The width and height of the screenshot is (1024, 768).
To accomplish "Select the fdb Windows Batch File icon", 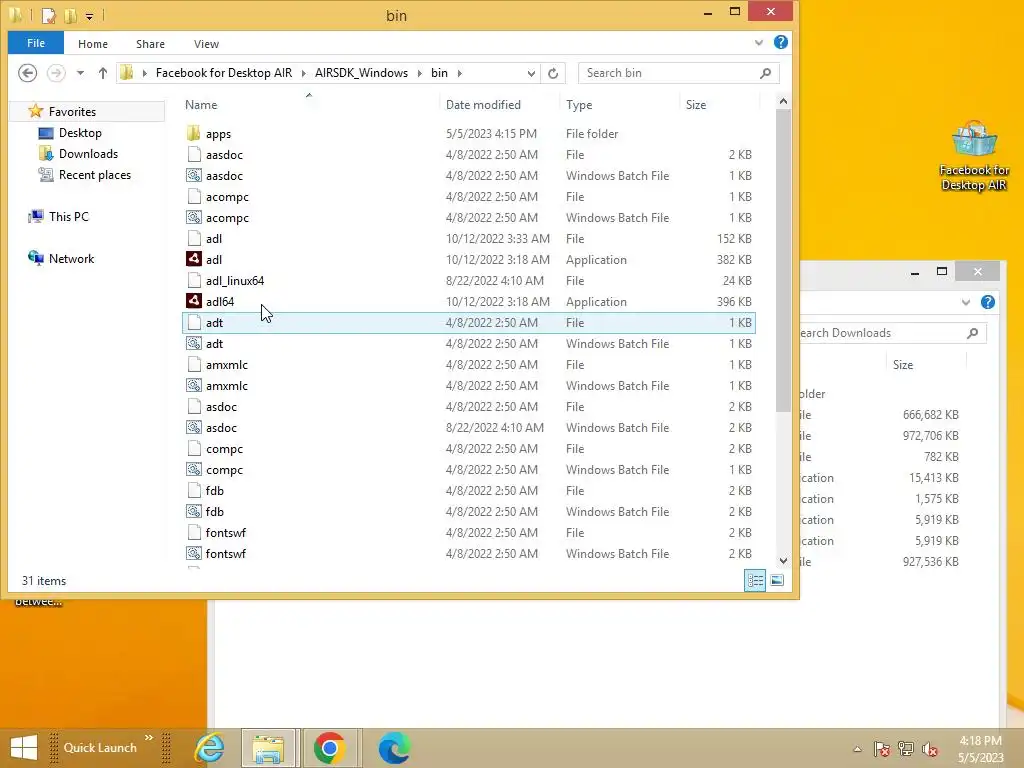I will (193, 511).
